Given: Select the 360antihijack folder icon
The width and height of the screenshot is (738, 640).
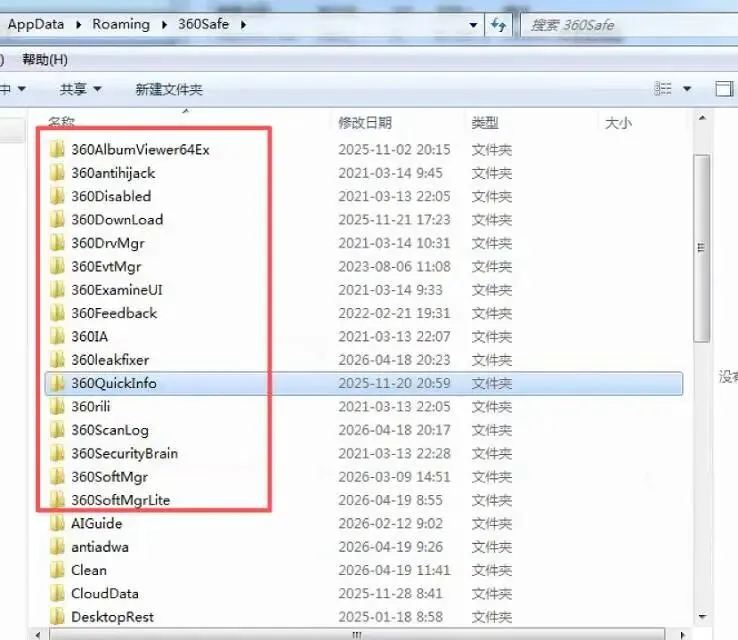Looking at the screenshot, I should click(x=57, y=173).
